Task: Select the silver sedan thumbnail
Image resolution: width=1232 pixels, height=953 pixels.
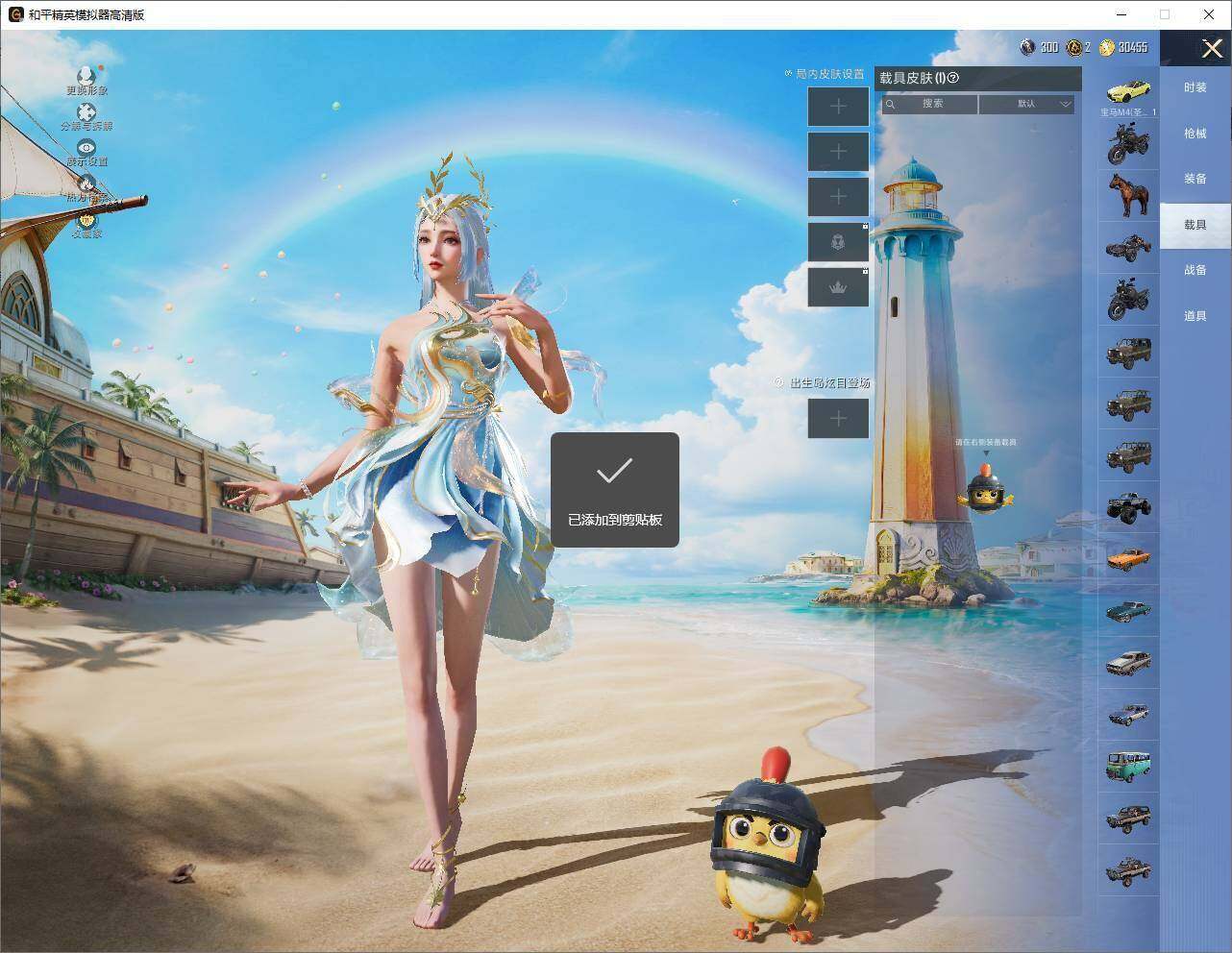Action: point(1128,662)
